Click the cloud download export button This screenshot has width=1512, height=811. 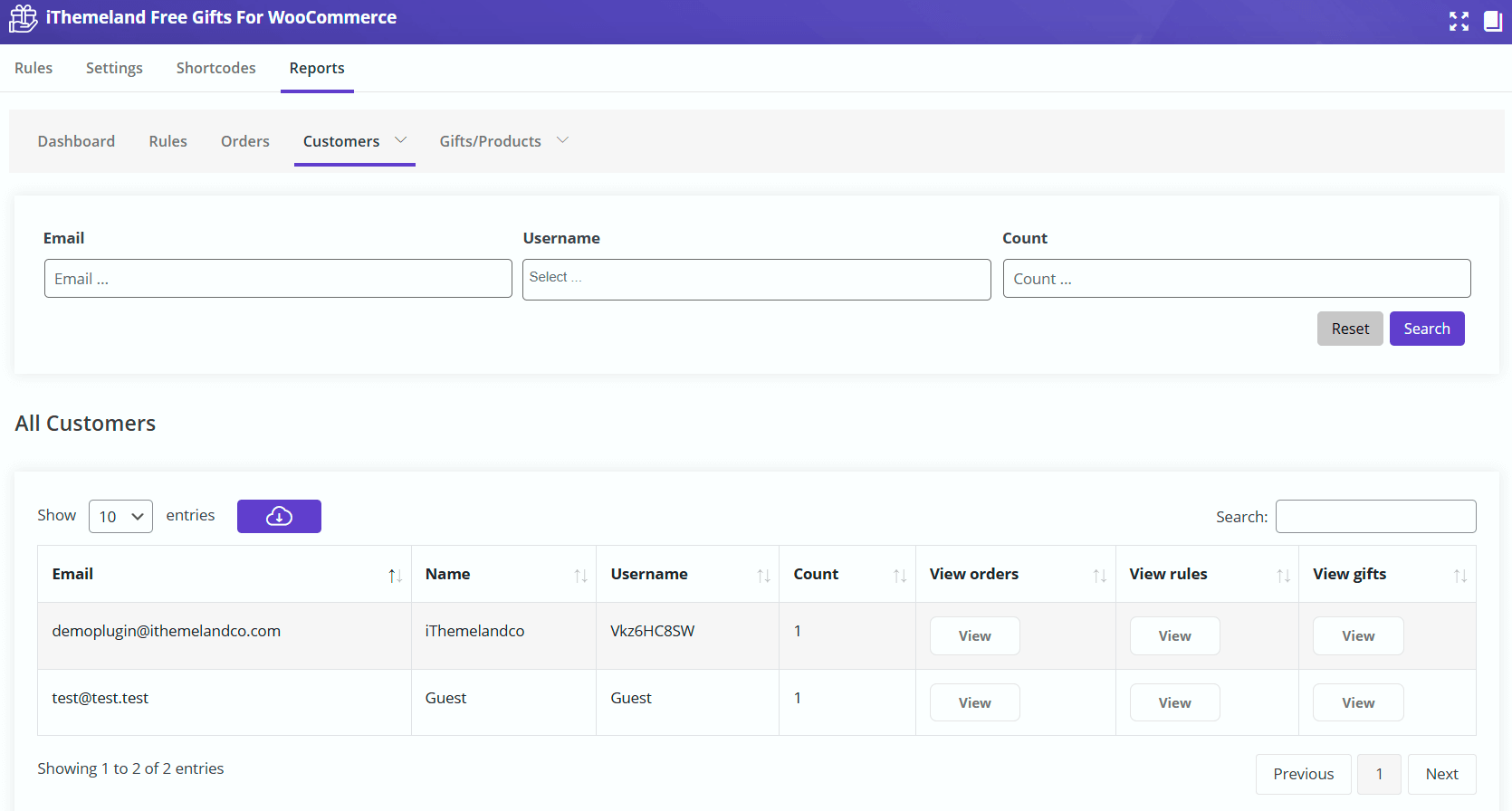coord(279,516)
